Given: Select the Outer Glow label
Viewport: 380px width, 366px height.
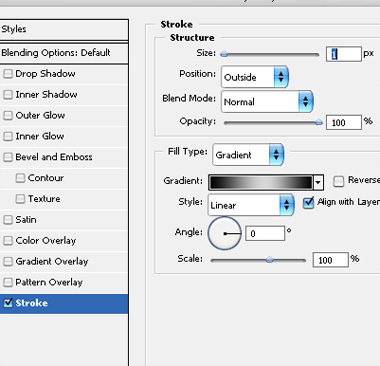Looking at the screenshot, I should pyautogui.click(x=40, y=115).
